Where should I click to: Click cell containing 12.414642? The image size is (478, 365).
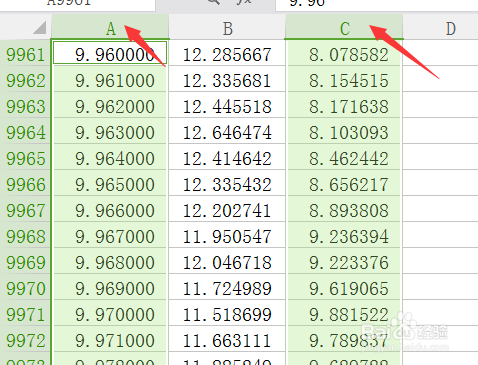tap(227, 157)
